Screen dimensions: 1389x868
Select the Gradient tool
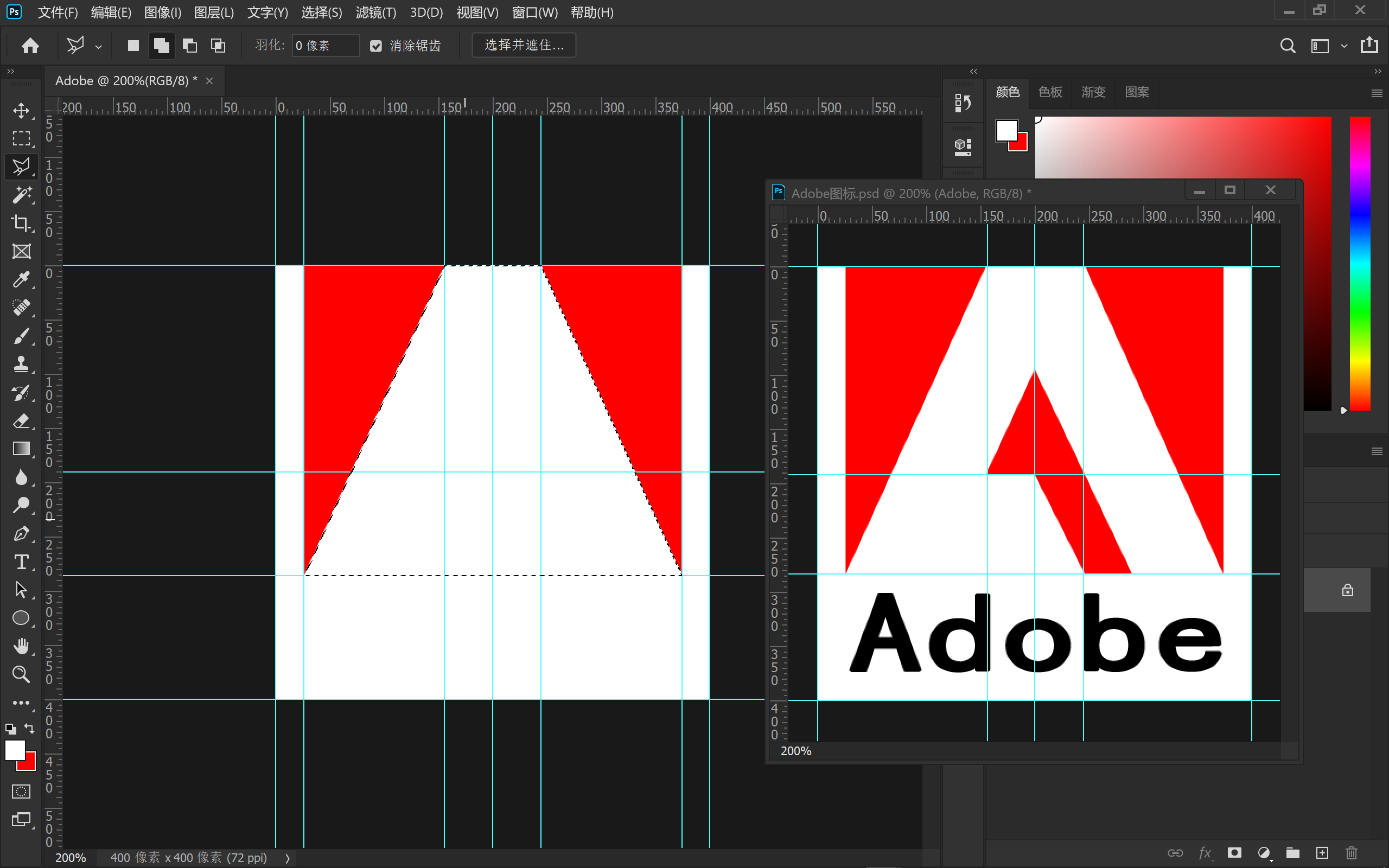[x=21, y=448]
